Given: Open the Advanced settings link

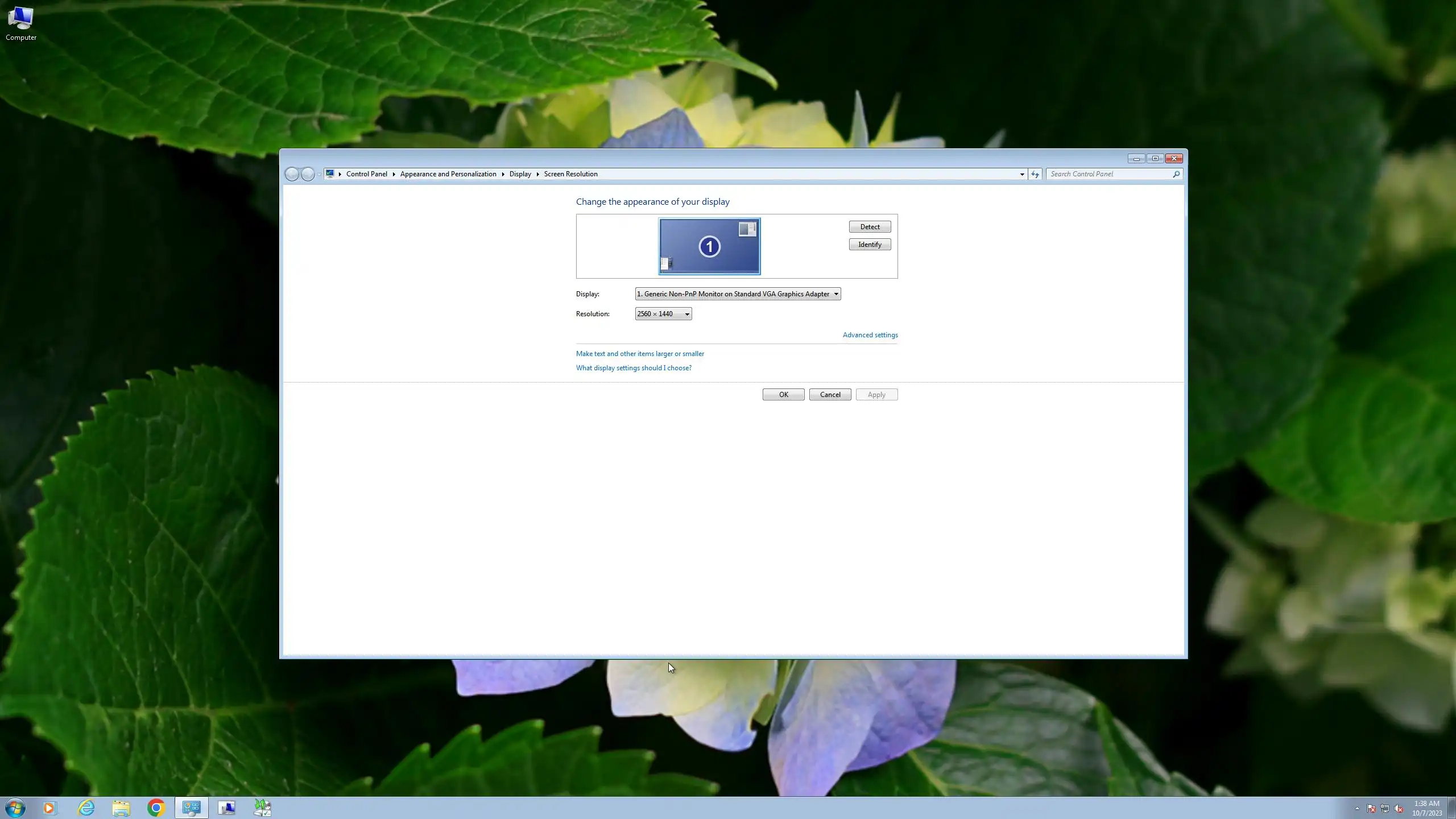Looking at the screenshot, I should tap(870, 335).
